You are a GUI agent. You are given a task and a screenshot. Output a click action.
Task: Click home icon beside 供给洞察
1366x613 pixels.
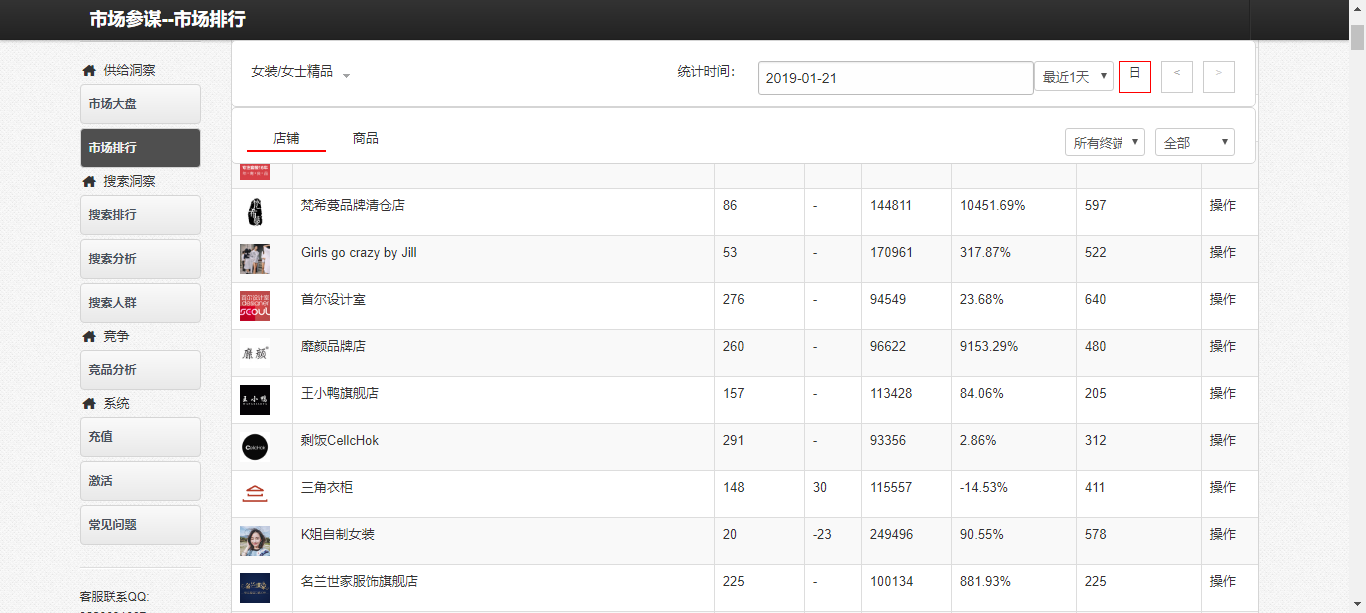[89, 71]
